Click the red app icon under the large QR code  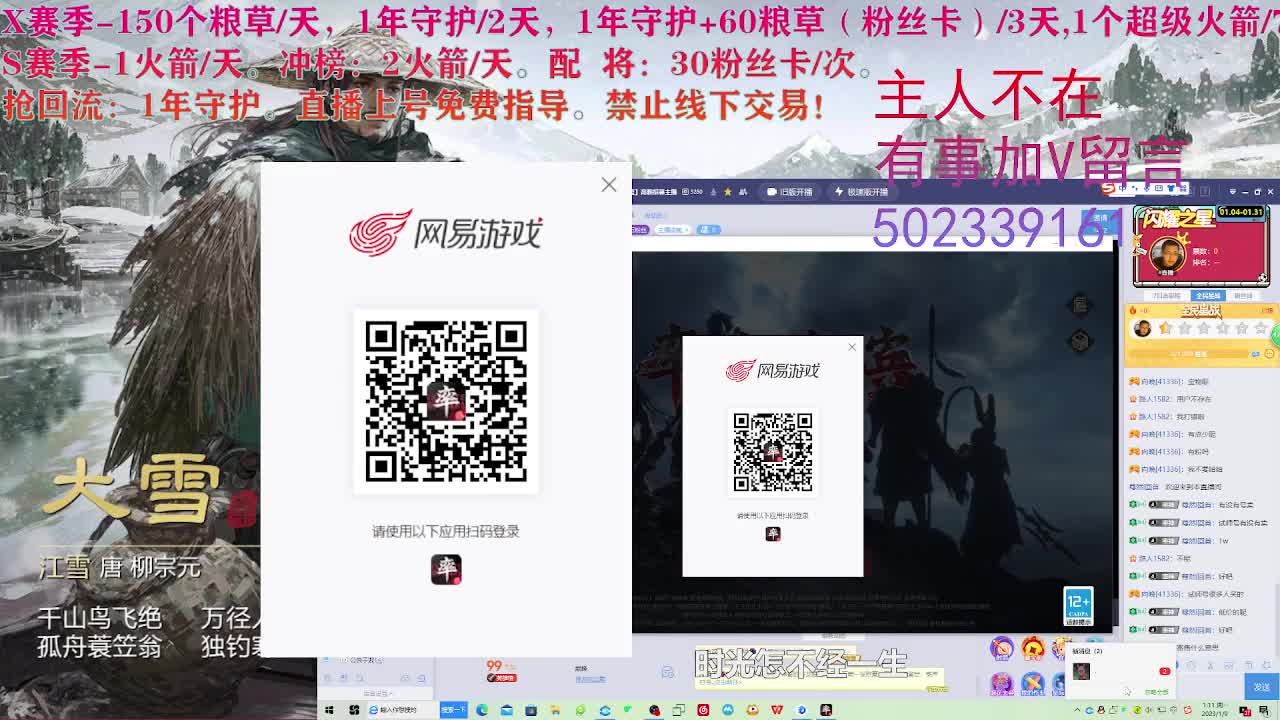click(446, 569)
